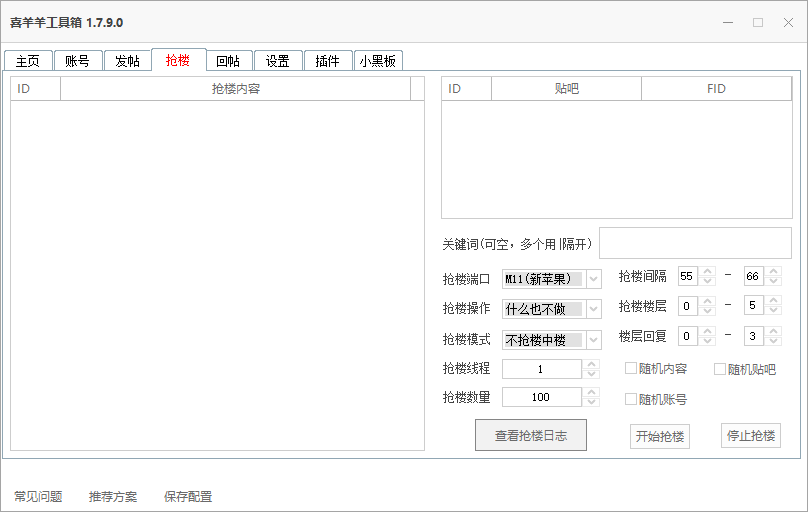The image size is (808, 512).
Task: Enable the 随机内容 checkbox
Action: tap(631, 369)
